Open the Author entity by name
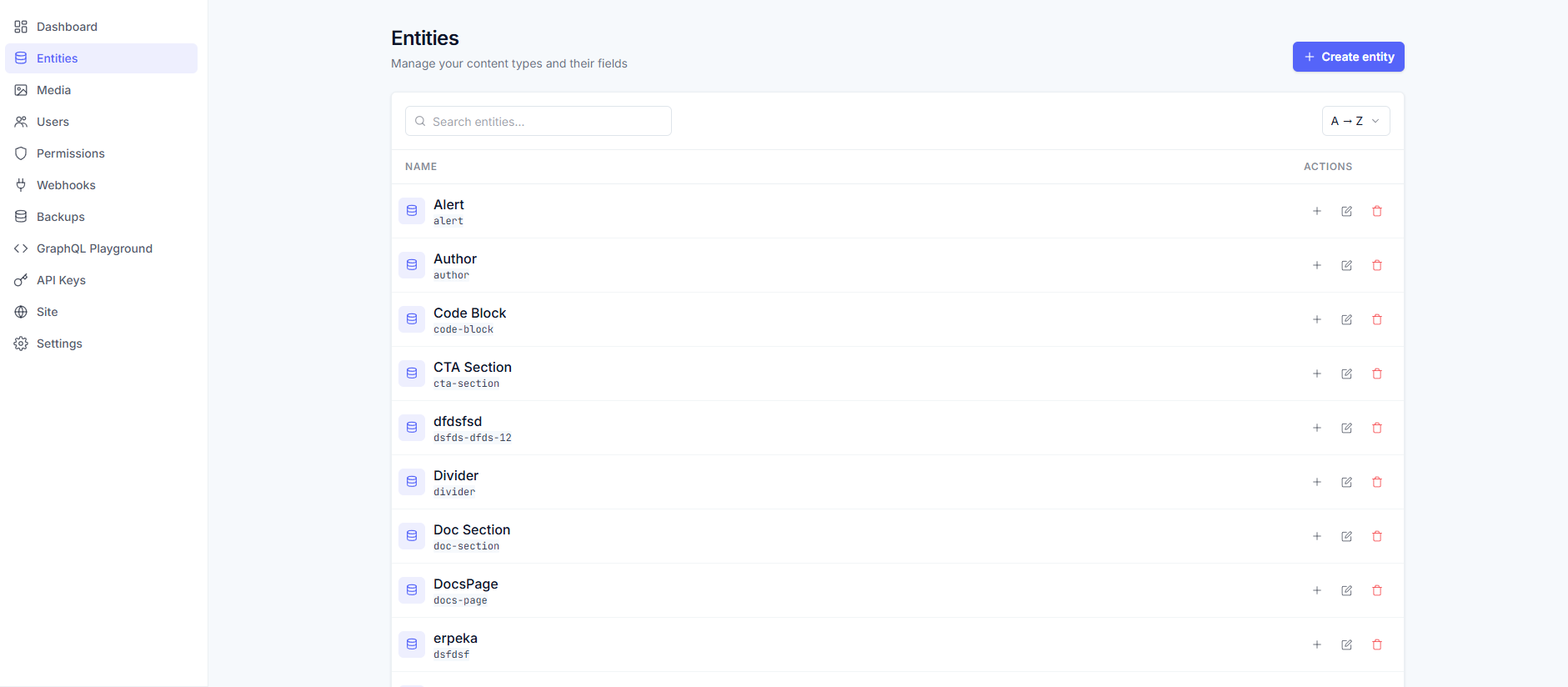1568x687 pixels. click(455, 259)
